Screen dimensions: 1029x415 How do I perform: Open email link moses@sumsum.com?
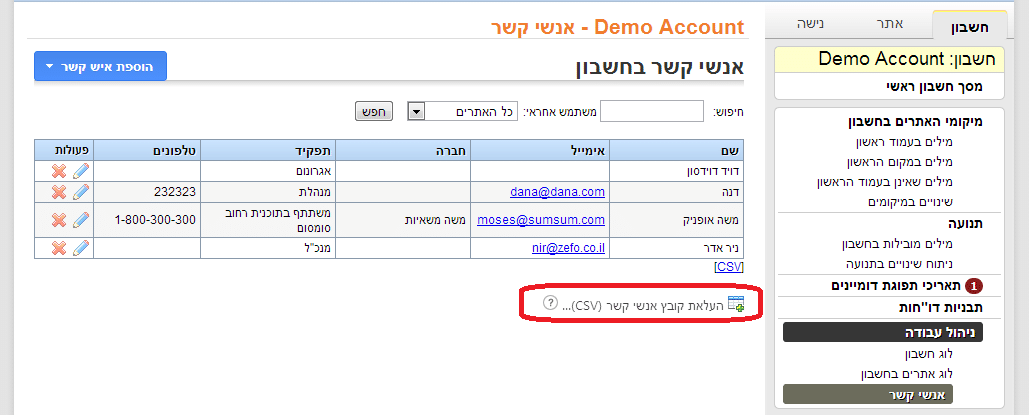(541, 220)
